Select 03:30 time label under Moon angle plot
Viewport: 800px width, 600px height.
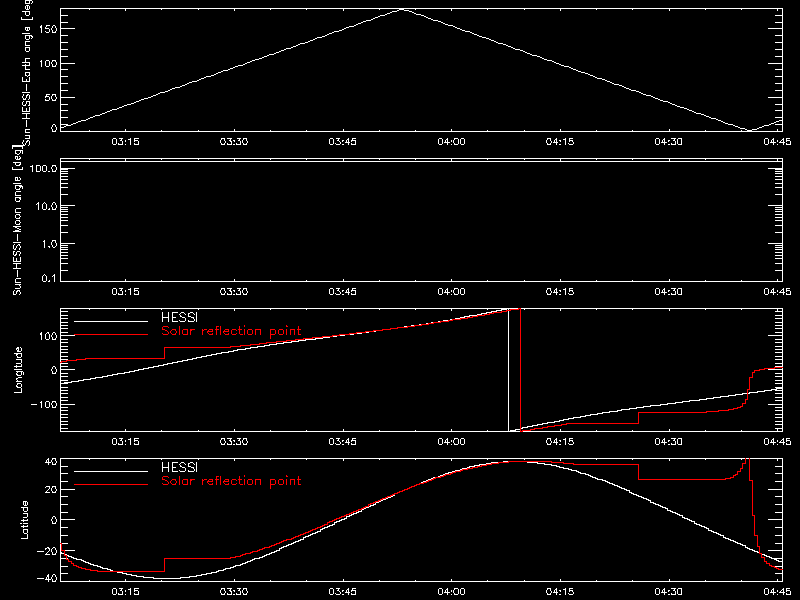click(234, 291)
